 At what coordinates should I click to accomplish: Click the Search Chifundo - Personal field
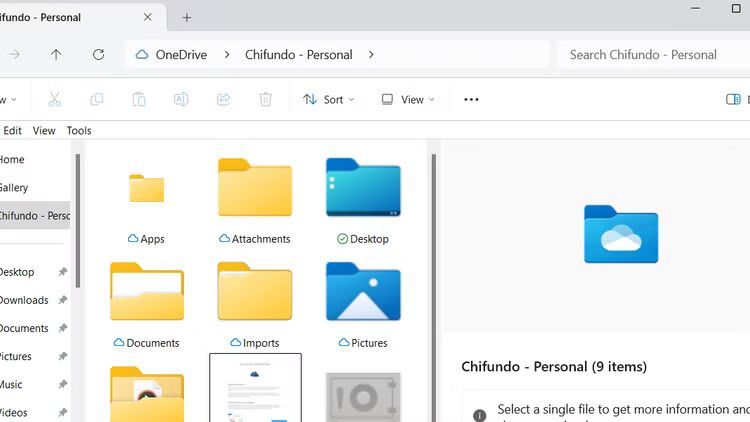(650, 55)
